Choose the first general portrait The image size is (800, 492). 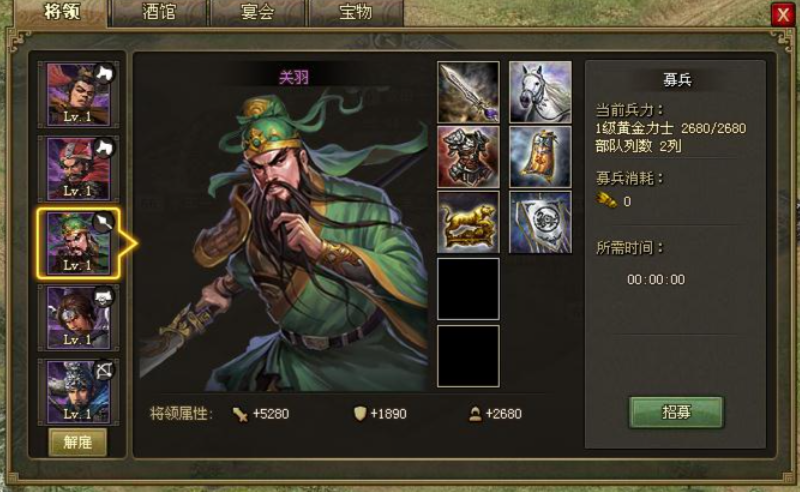(x=78, y=94)
